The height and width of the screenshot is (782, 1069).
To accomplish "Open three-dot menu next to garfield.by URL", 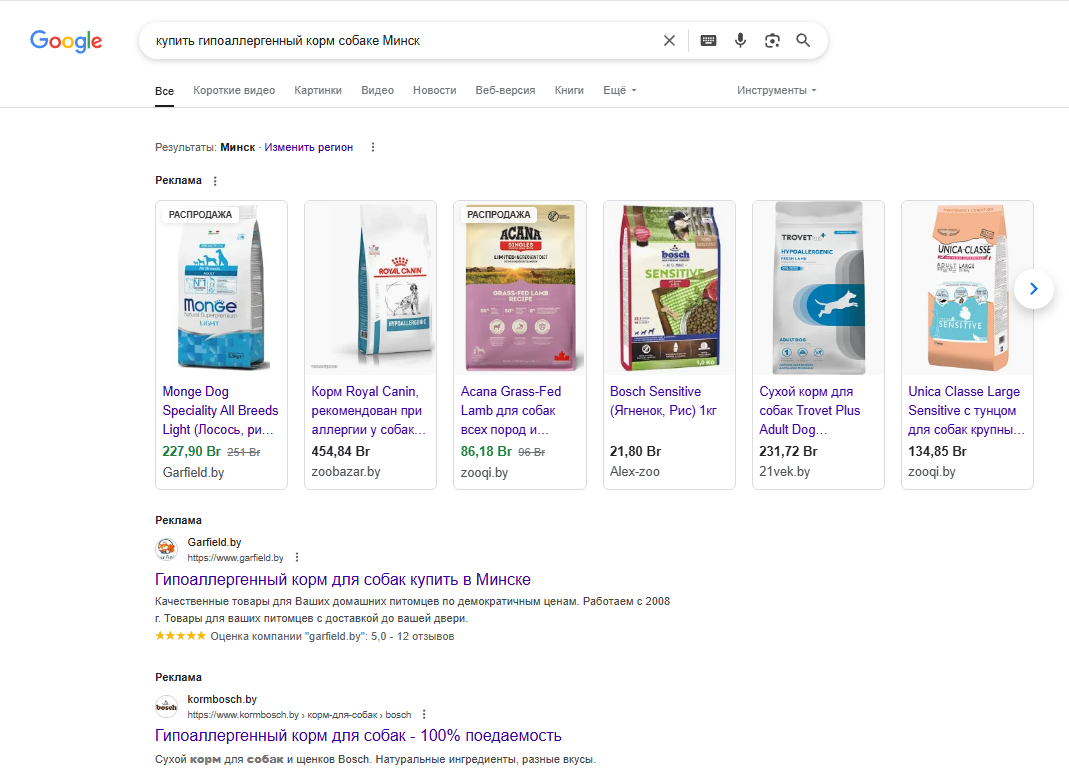I will coord(297,558).
